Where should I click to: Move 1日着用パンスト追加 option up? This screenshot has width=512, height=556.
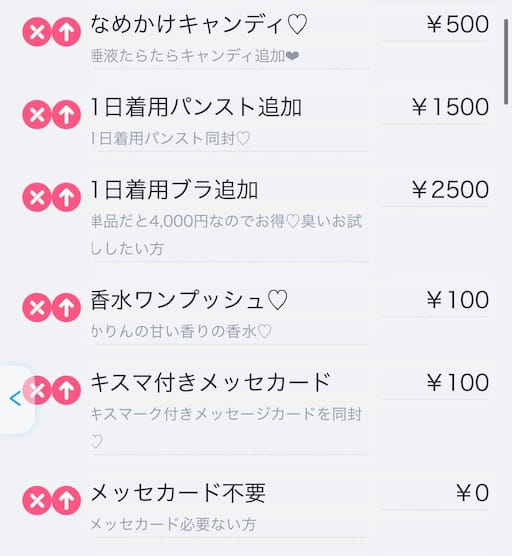tap(66, 114)
